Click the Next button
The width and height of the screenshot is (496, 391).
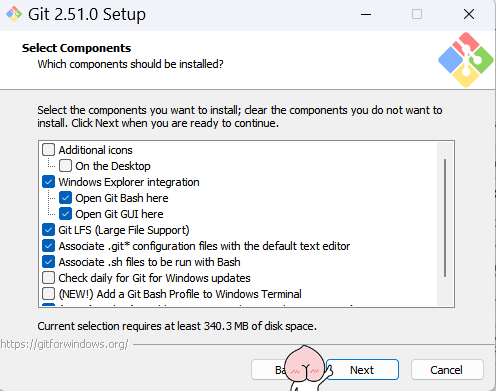click(x=362, y=370)
